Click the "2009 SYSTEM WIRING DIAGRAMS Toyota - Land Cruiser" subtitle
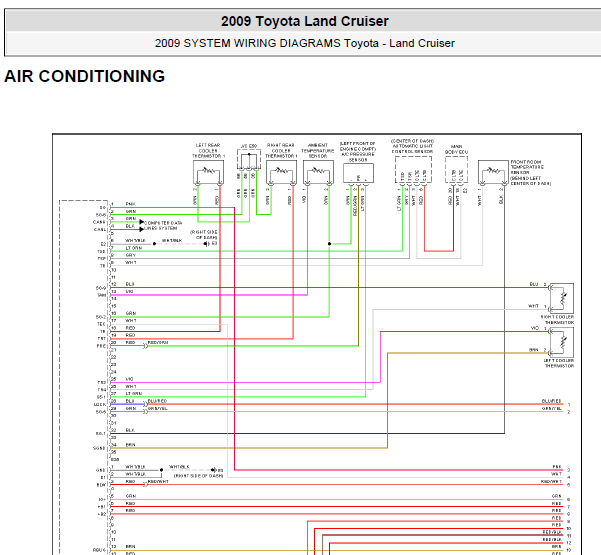 pos(305,43)
